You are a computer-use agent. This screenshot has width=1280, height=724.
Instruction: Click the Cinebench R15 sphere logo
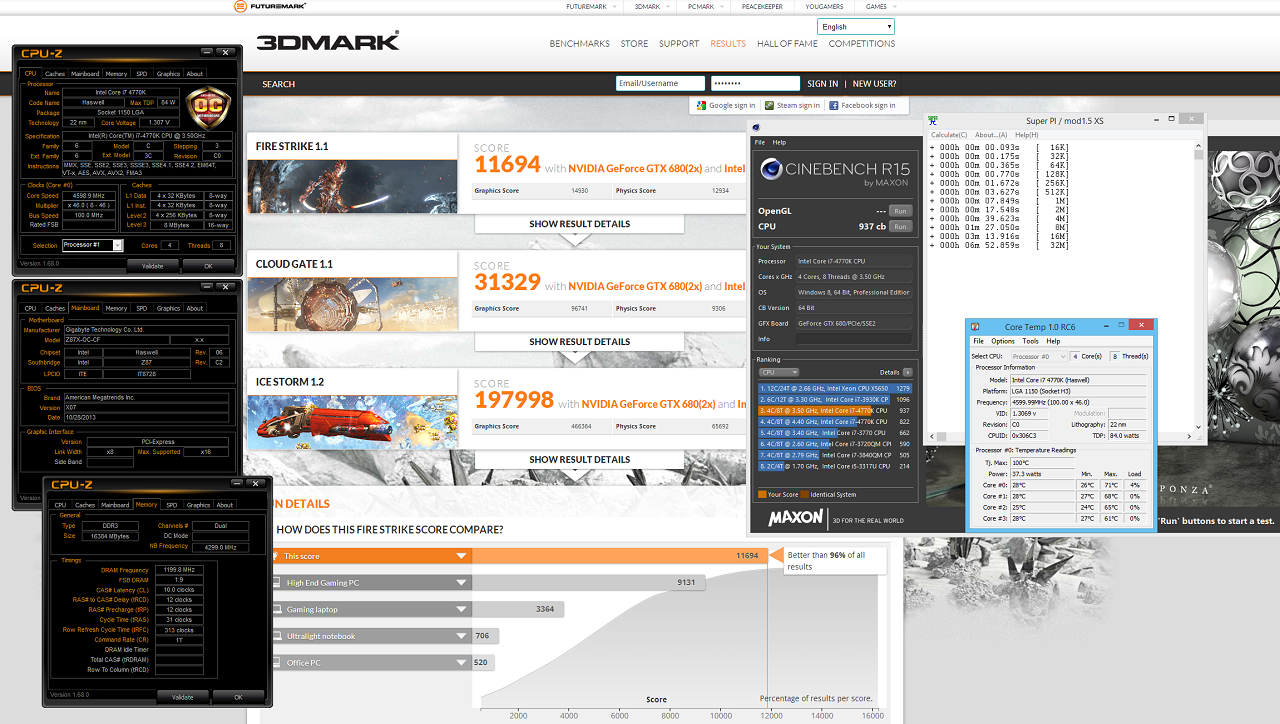[771, 170]
